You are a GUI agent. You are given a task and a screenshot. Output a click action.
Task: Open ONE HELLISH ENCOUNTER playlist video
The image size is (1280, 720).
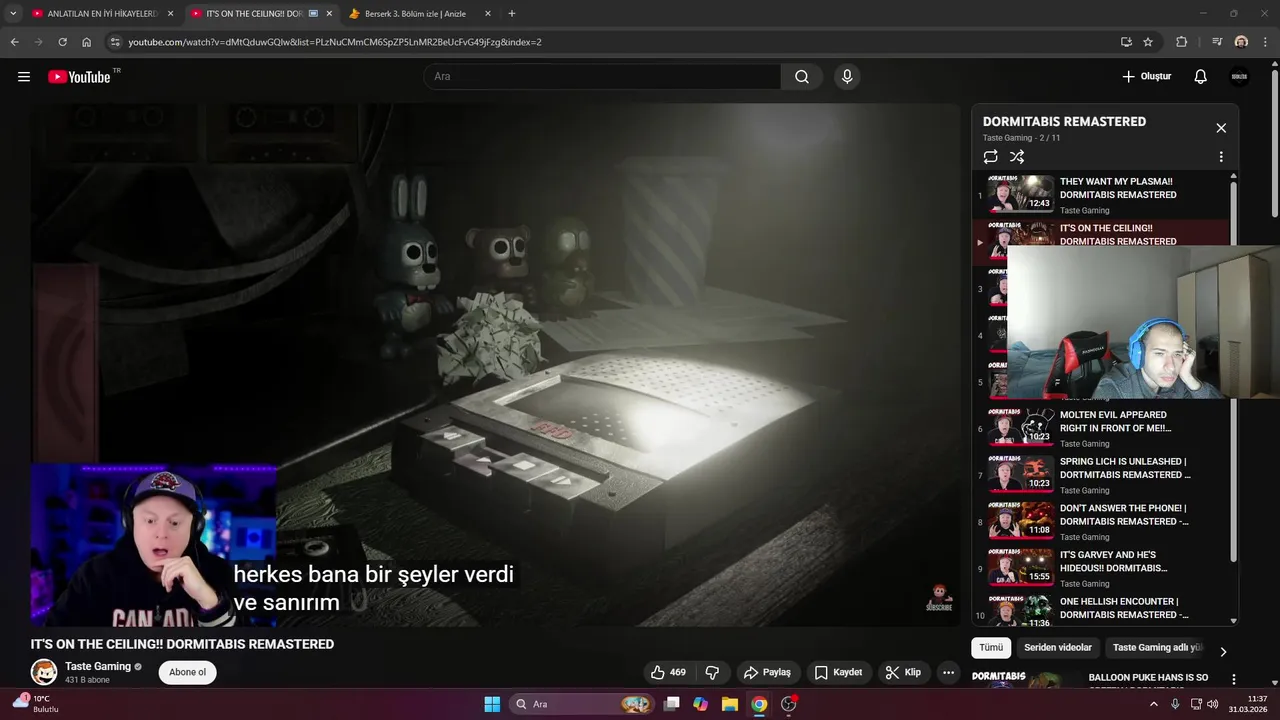[1100, 610]
